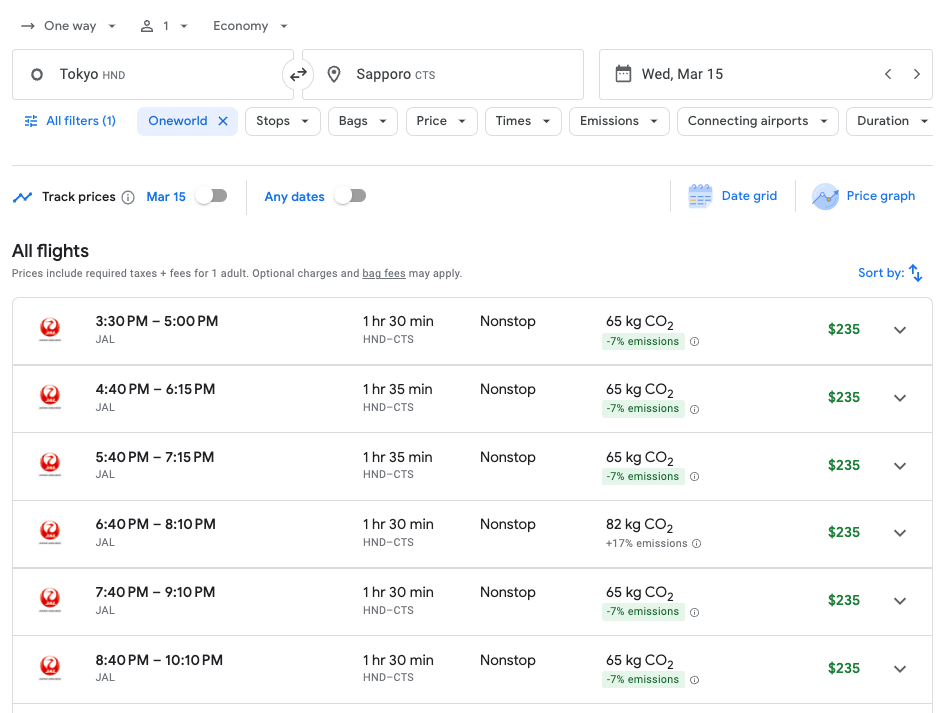The width and height of the screenshot is (942, 713).
Task: Click the Sort by icon
Action: click(x=917, y=272)
